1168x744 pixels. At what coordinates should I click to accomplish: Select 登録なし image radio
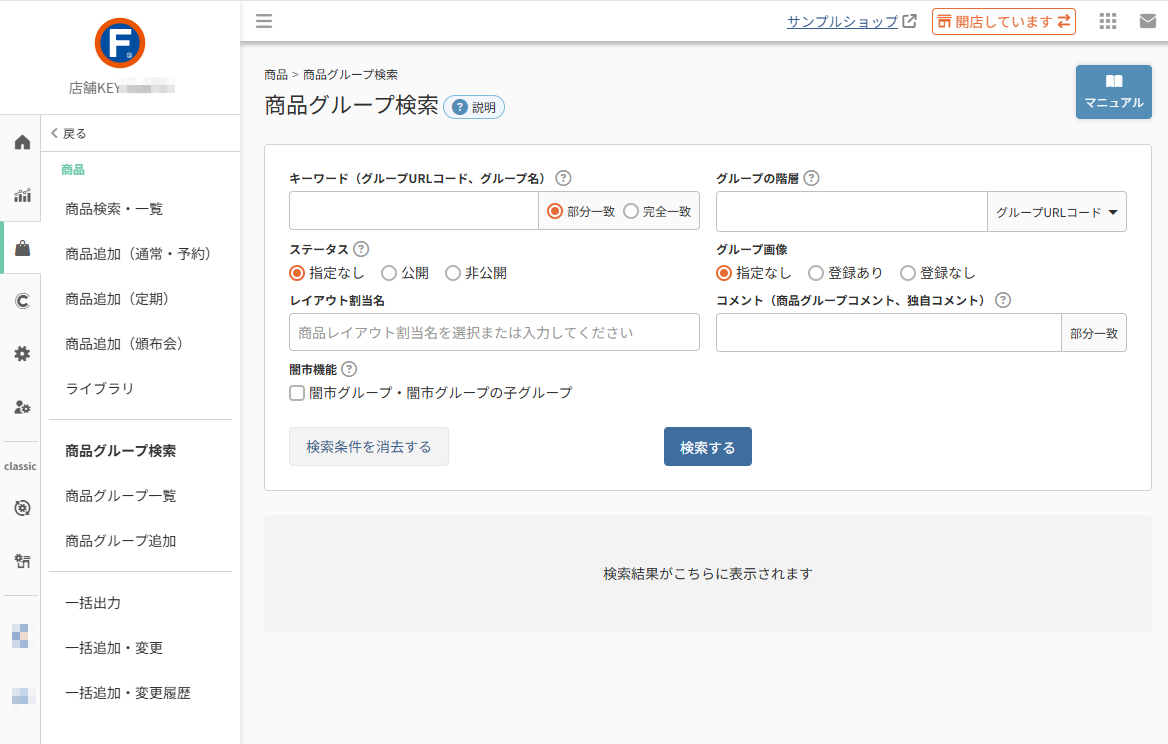click(907, 273)
